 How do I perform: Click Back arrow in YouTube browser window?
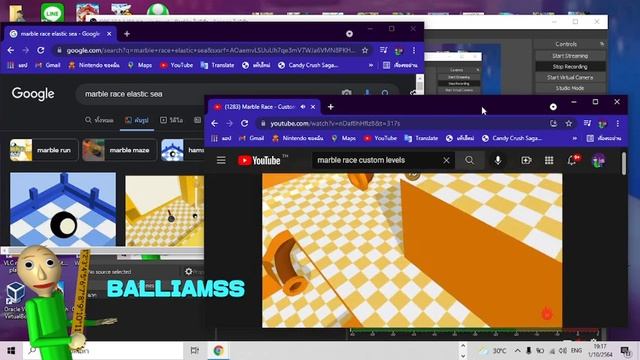click(215, 123)
